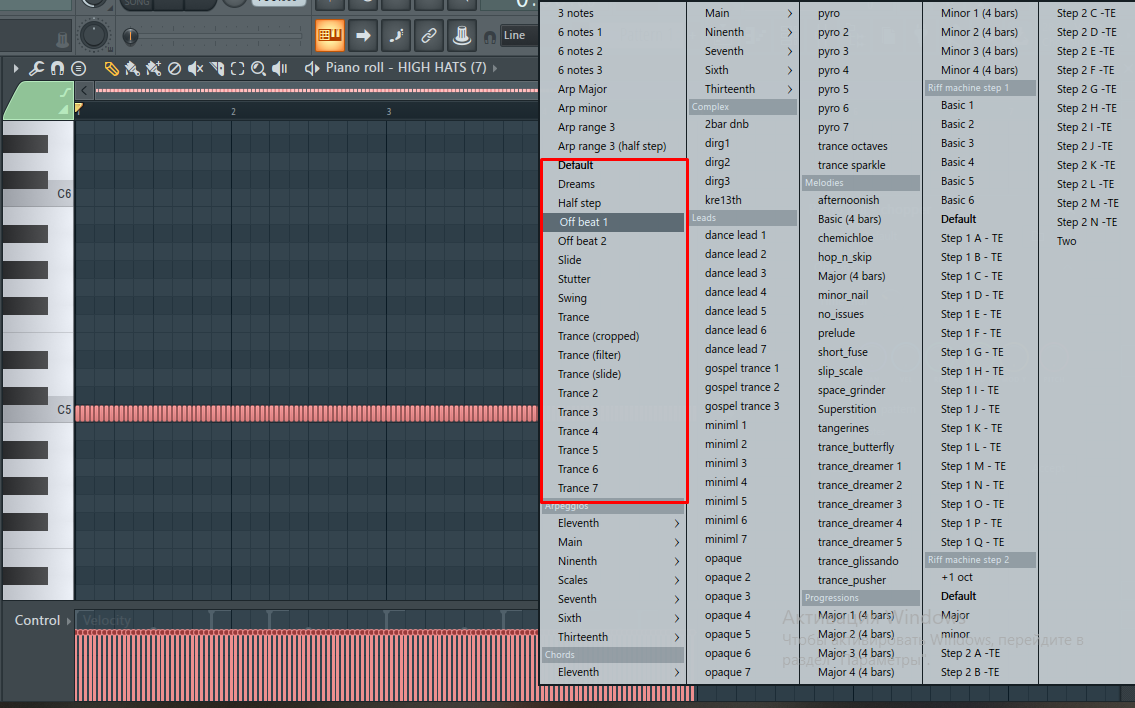
Task: Choose the Step 2 K -TE preset
Action: coord(1086,165)
